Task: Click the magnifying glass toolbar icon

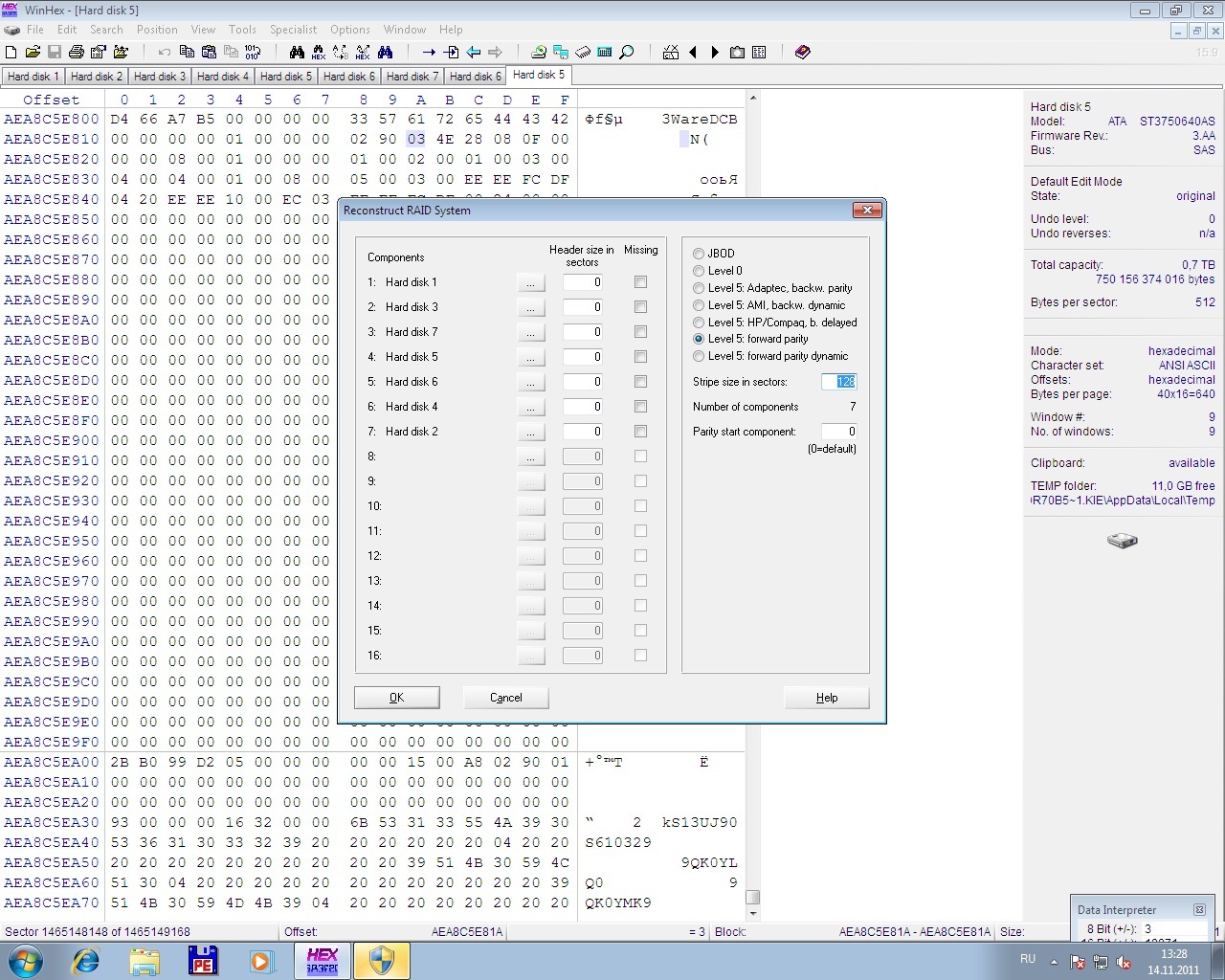Action: [x=627, y=52]
